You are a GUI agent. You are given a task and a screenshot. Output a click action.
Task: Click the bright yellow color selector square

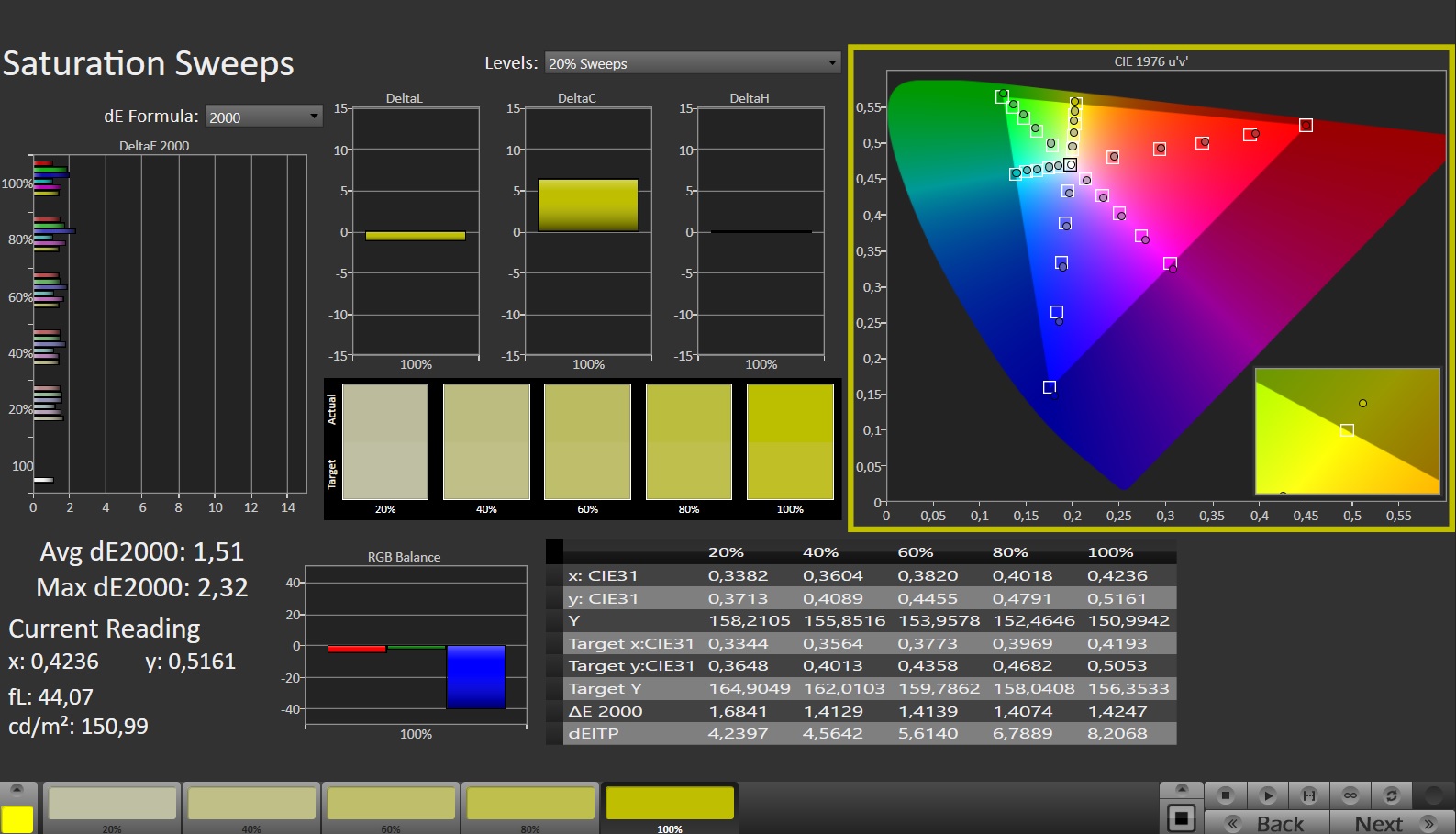[x=17, y=818]
